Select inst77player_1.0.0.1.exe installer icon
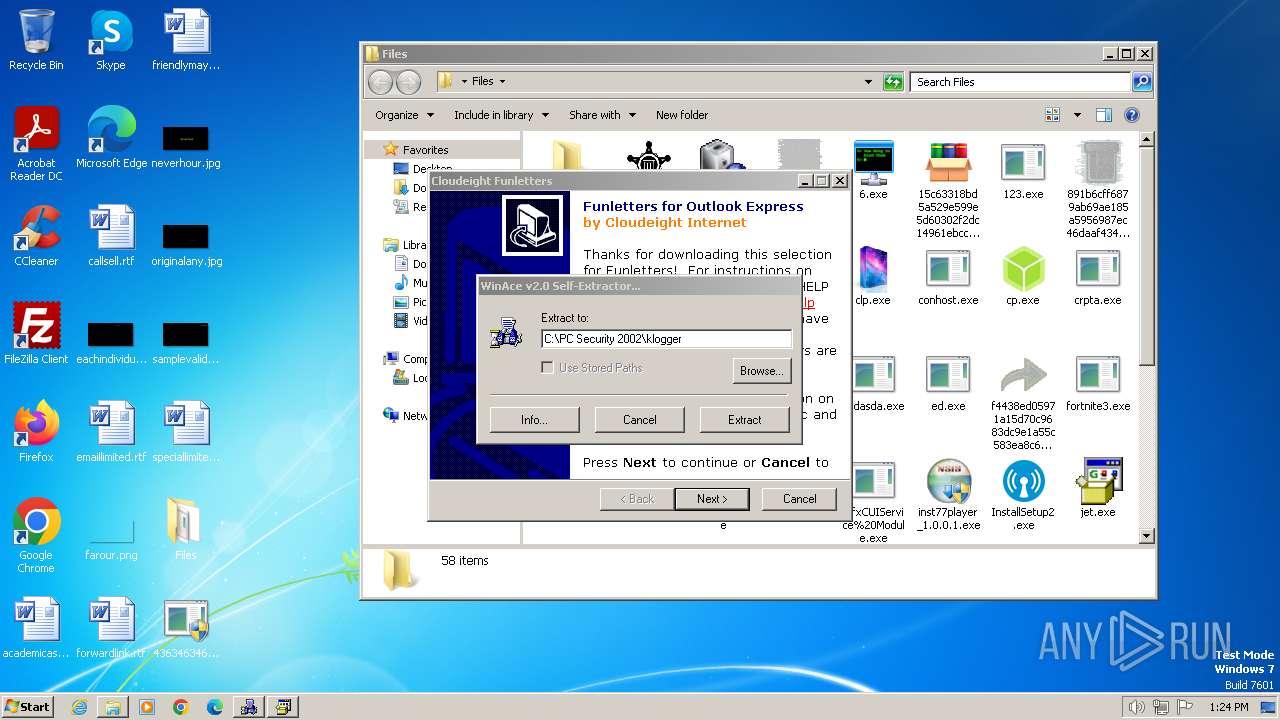The width and height of the screenshot is (1280, 720). coord(948,495)
